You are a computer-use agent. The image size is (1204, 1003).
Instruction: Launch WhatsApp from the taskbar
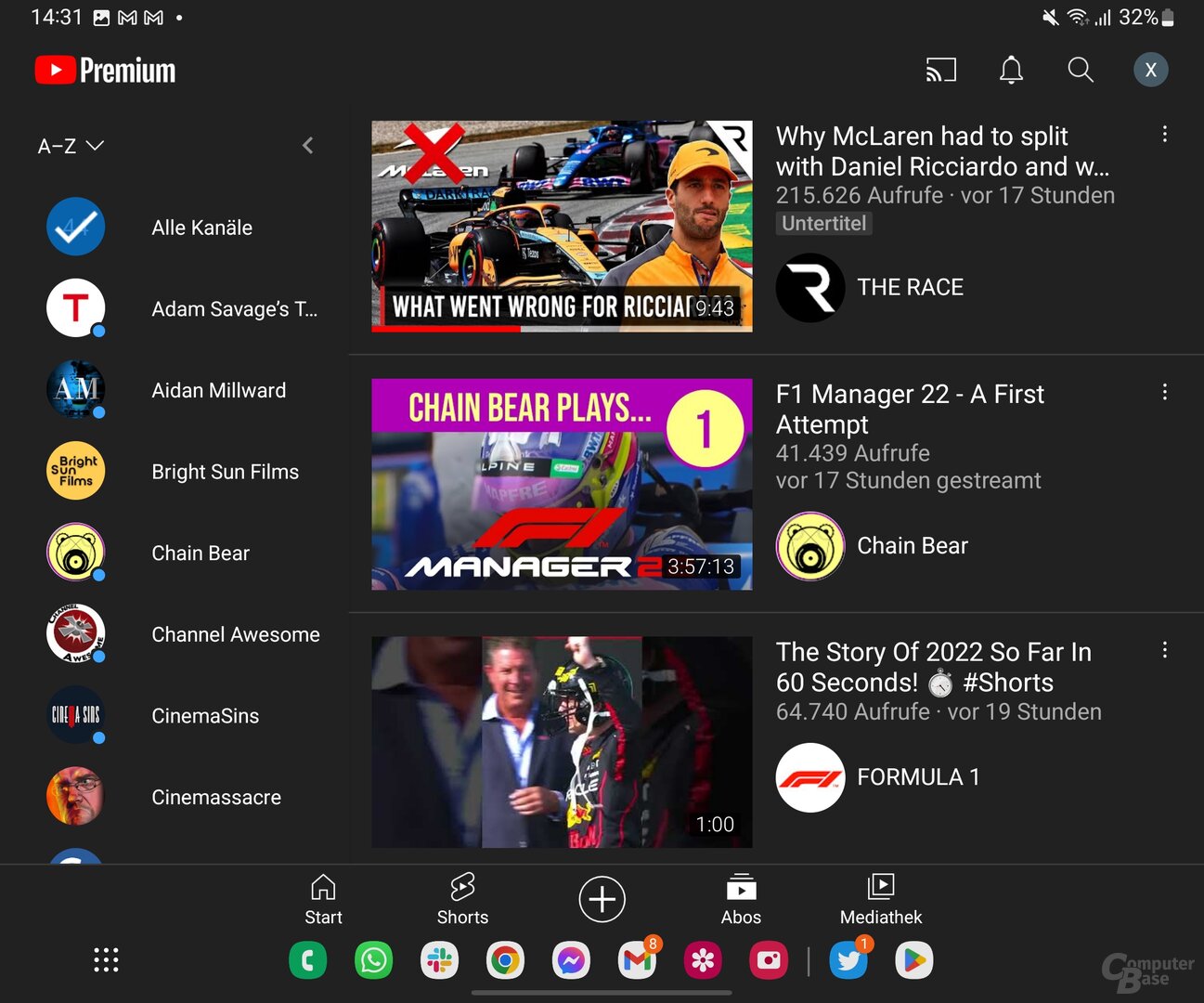pos(373,960)
